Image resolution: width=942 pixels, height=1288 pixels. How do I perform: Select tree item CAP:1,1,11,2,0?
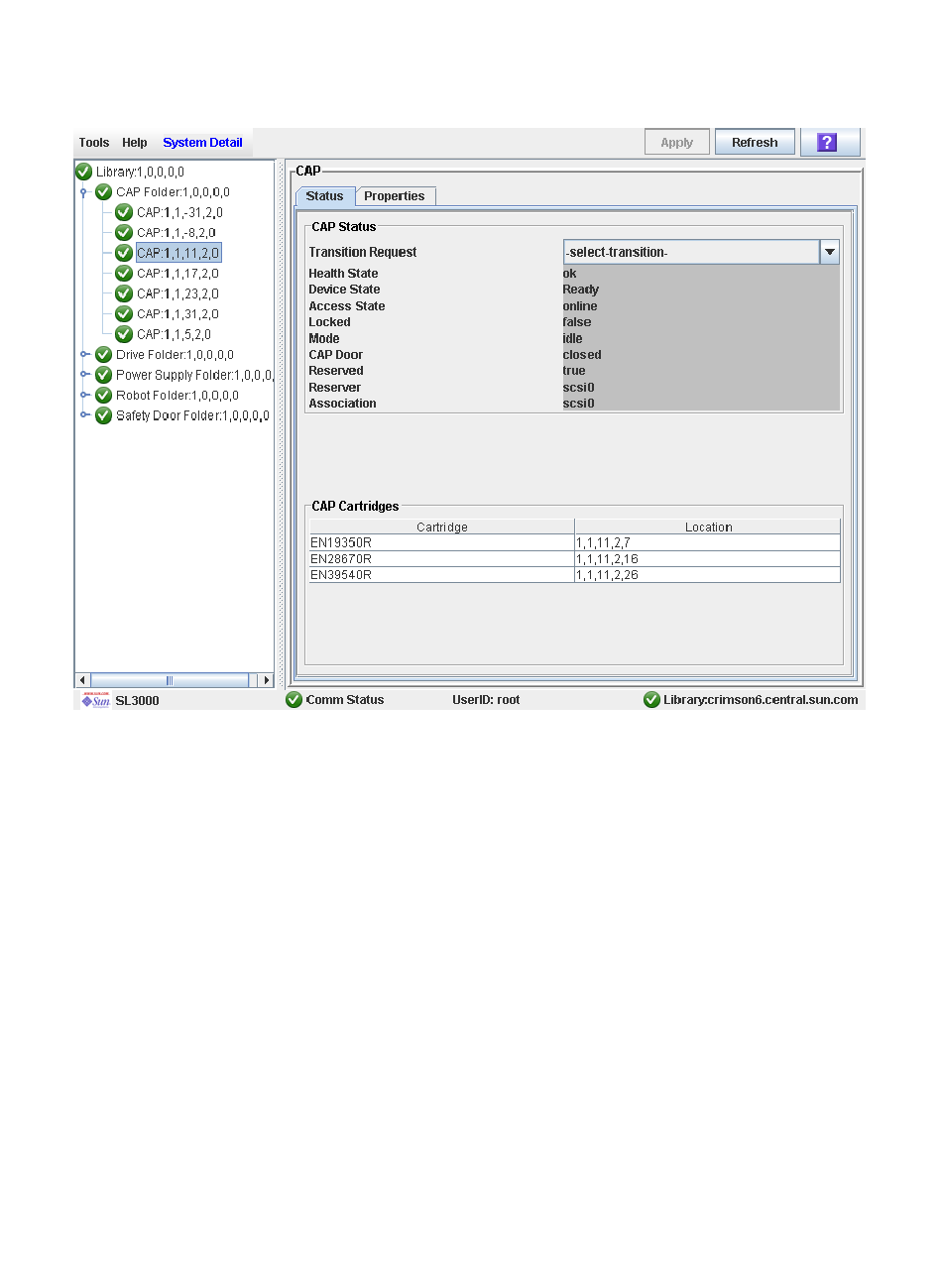click(178, 253)
